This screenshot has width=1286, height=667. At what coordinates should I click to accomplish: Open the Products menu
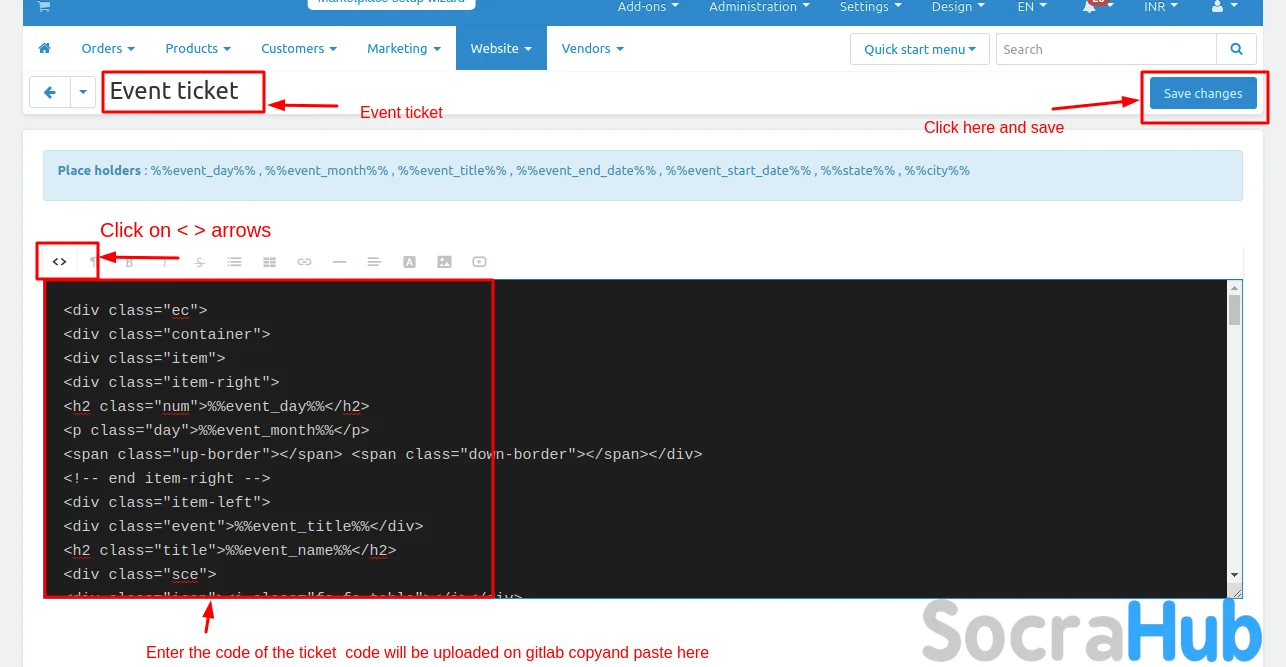tap(197, 48)
